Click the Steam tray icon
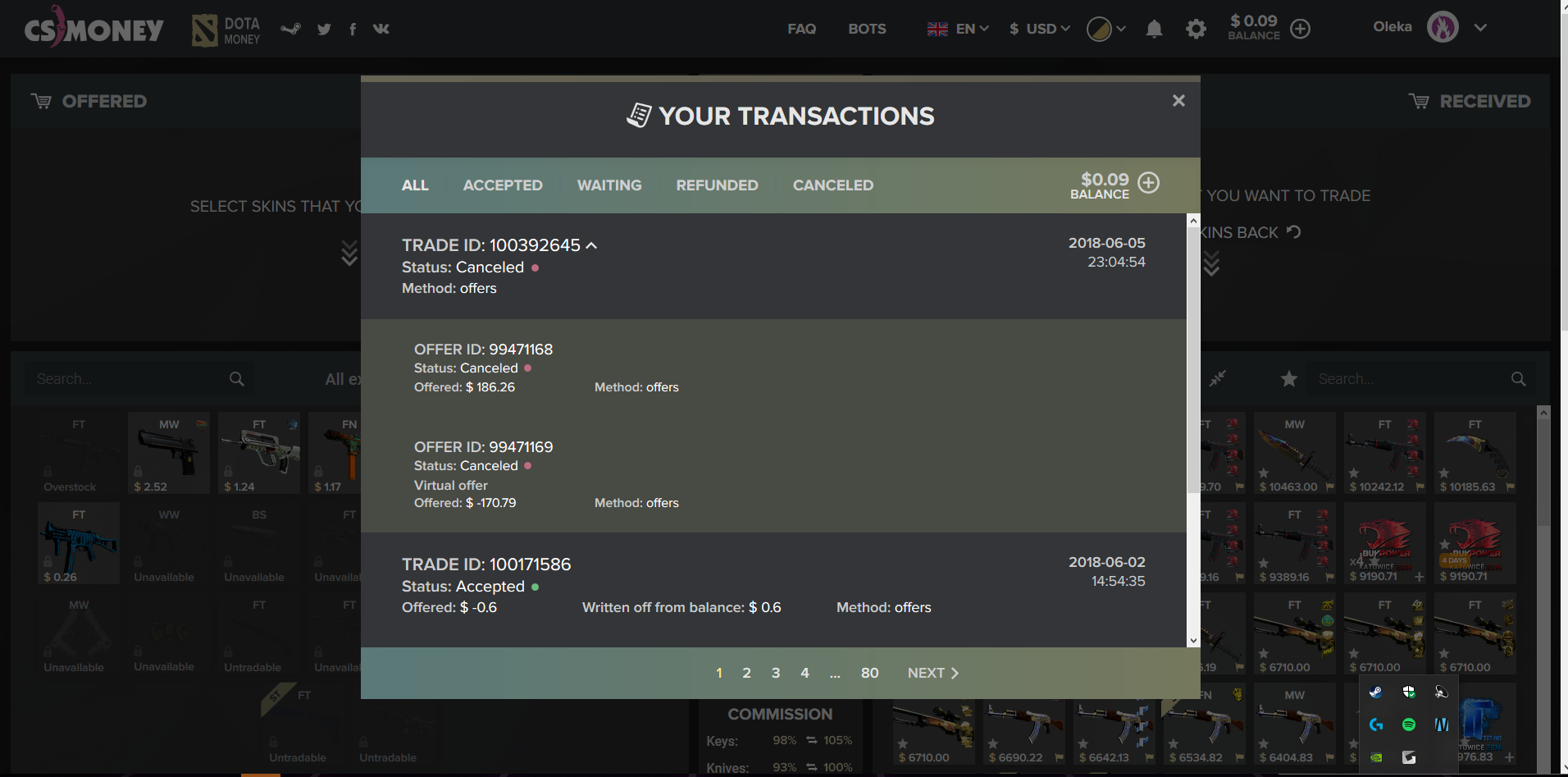This screenshot has width=1568, height=777. coord(1376,692)
